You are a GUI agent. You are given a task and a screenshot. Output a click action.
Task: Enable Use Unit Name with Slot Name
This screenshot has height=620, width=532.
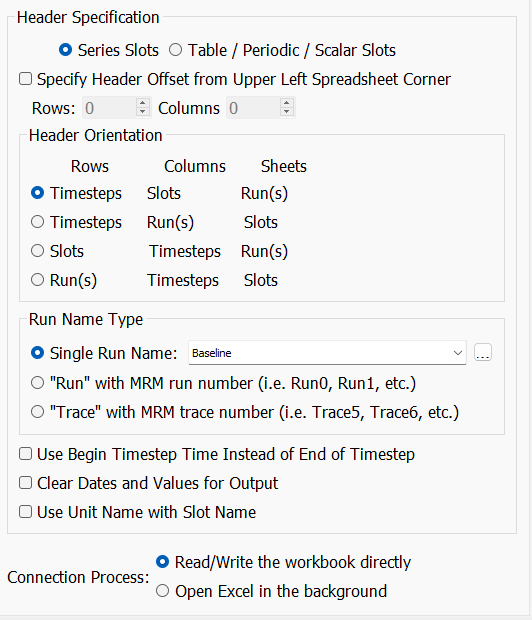pos(25,512)
